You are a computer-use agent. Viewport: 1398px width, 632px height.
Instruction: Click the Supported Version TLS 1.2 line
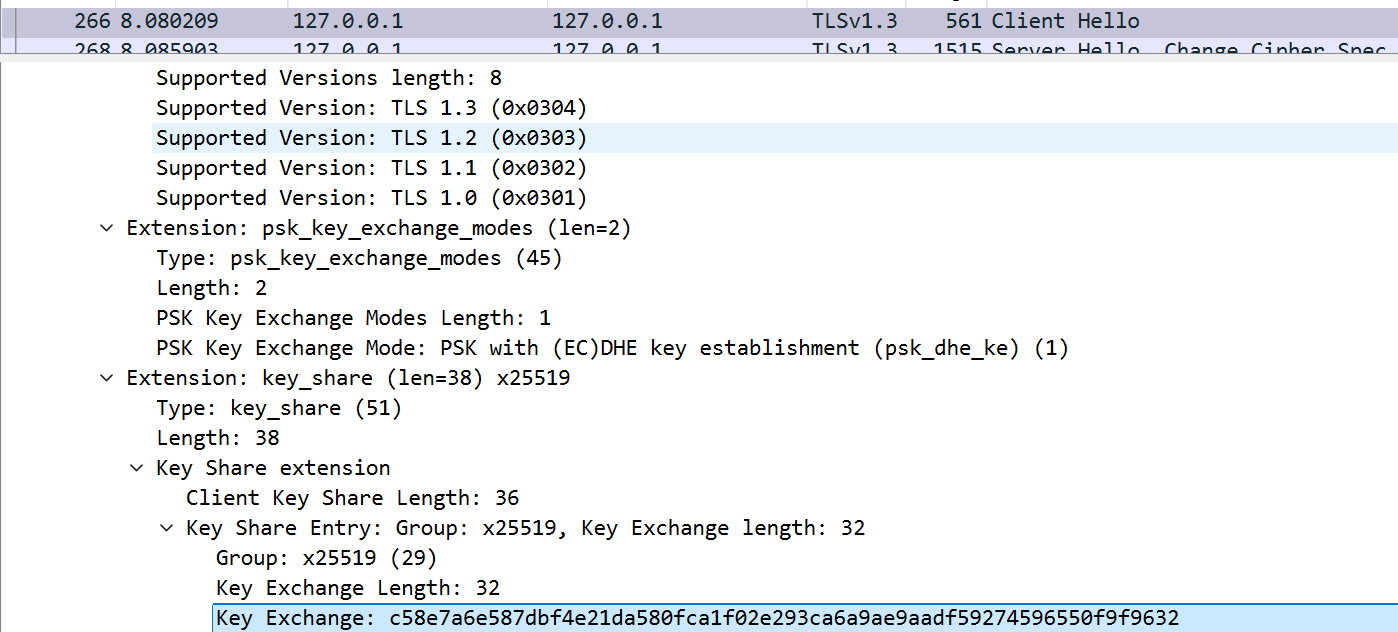point(371,138)
